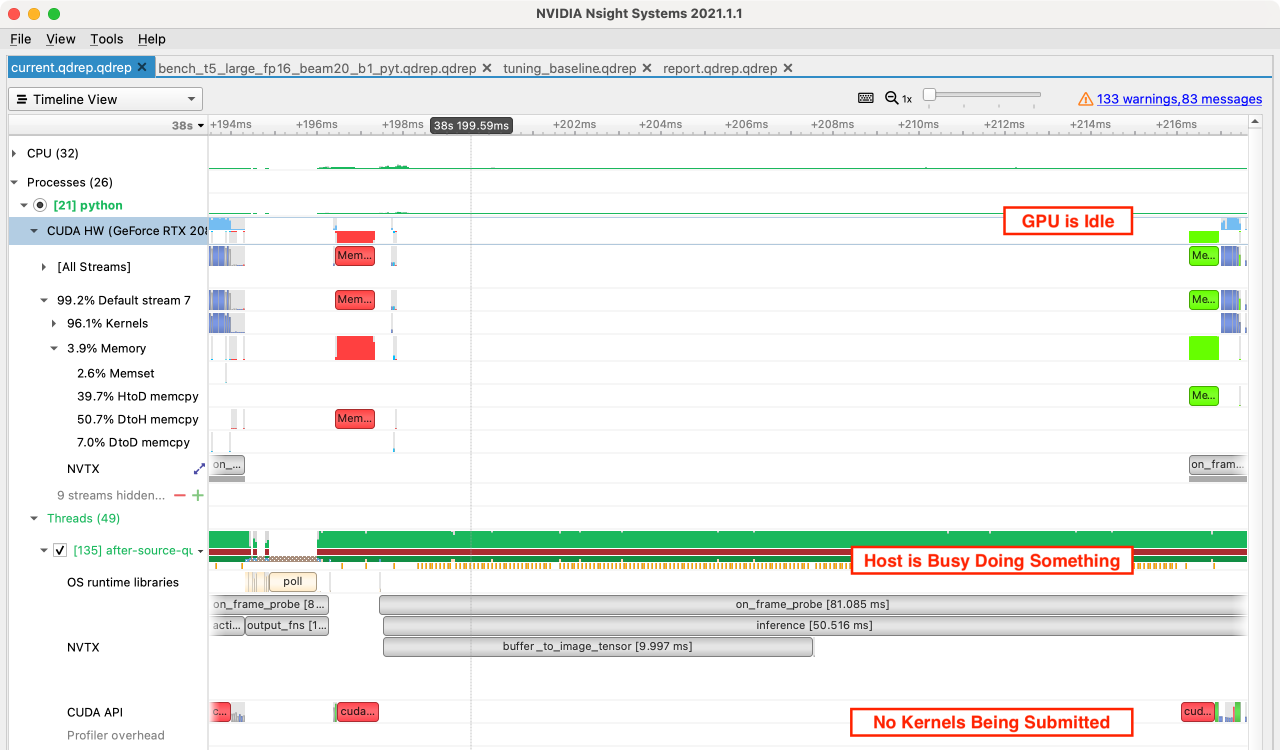Click the orange warning triangle icon
Image resolution: width=1280 pixels, height=750 pixels.
(x=1085, y=99)
